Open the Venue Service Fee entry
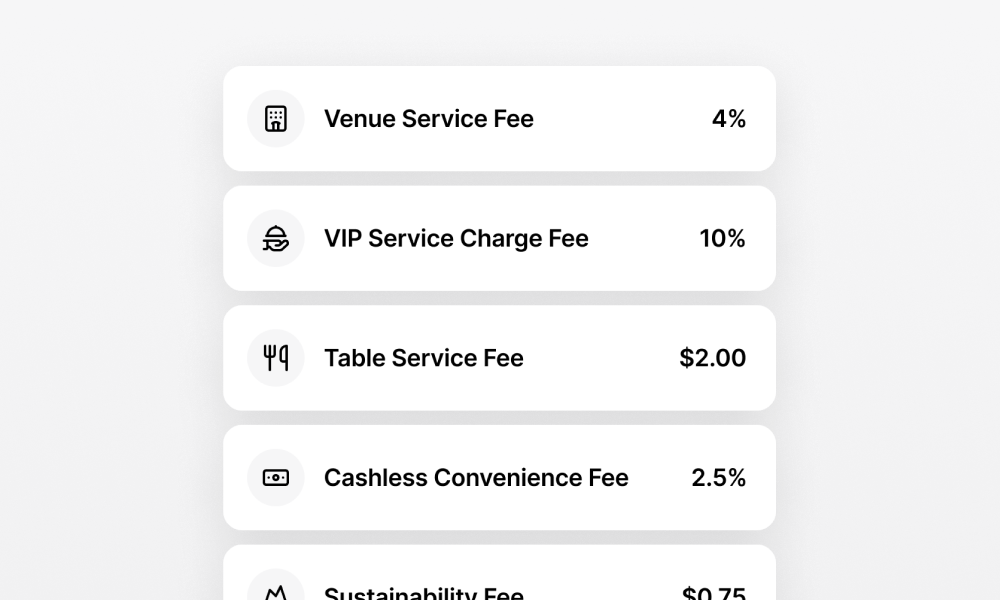The image size is (1000, 600). (500, 118)
